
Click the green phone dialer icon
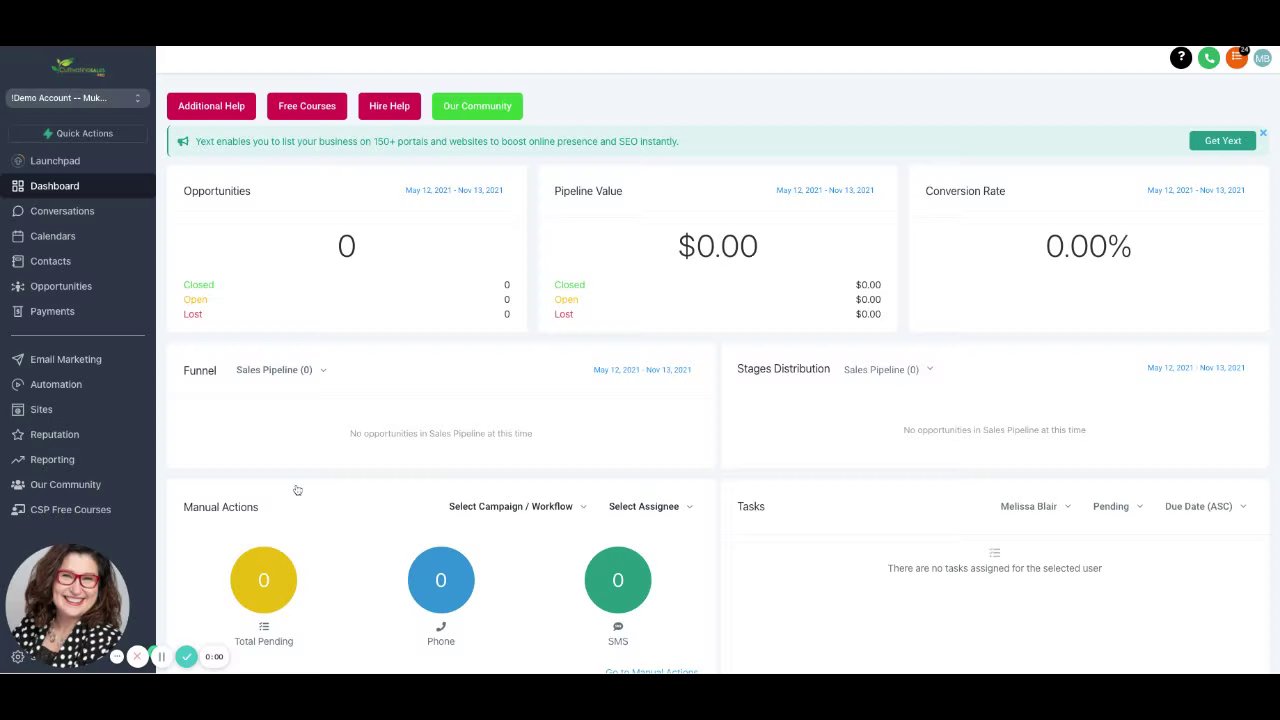[x=1209, y=58]
